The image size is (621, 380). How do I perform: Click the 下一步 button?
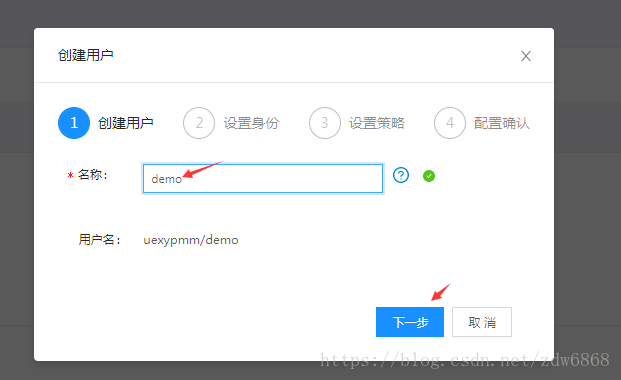click(x=410, y=322)
